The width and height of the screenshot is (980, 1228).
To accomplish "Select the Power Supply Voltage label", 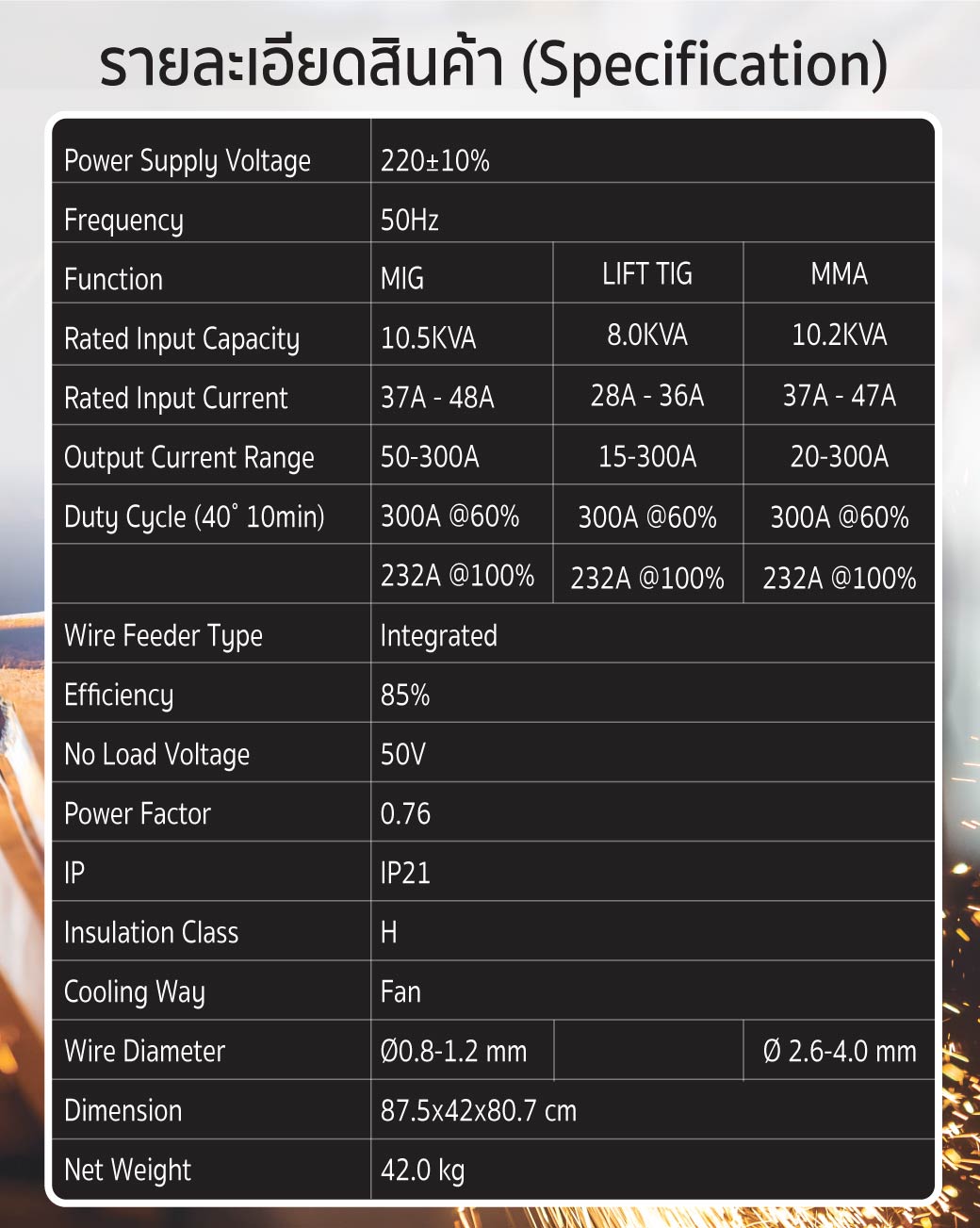I will click(187, 161).
